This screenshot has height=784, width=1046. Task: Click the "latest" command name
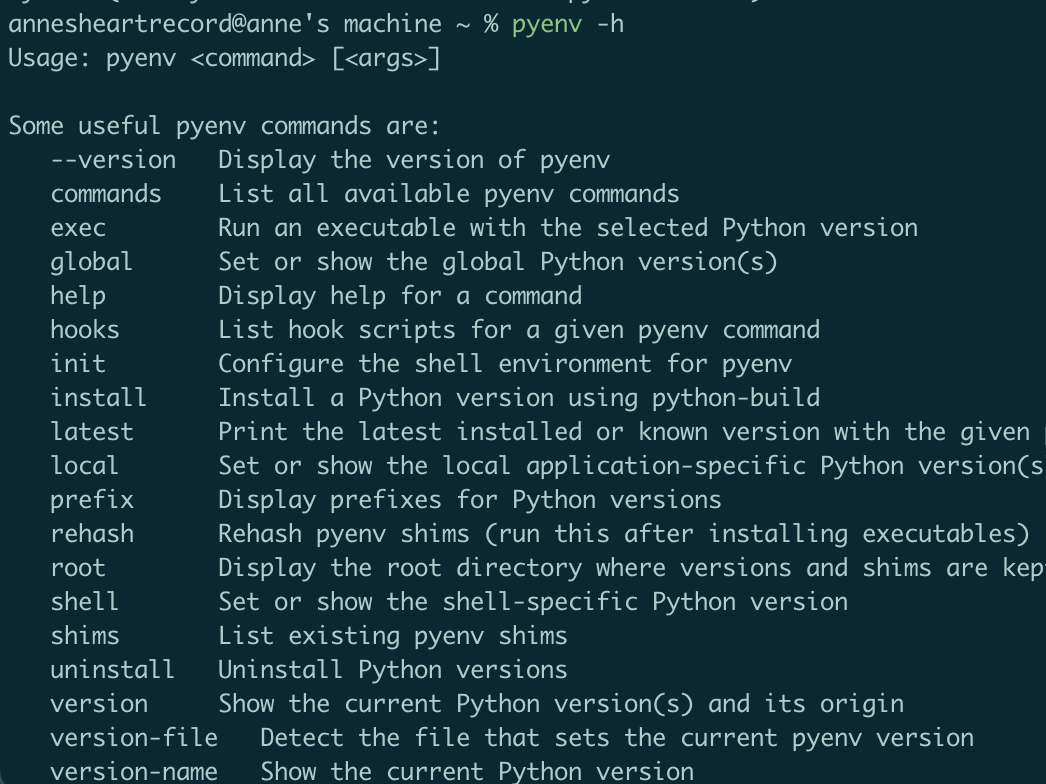click(92, 432)
